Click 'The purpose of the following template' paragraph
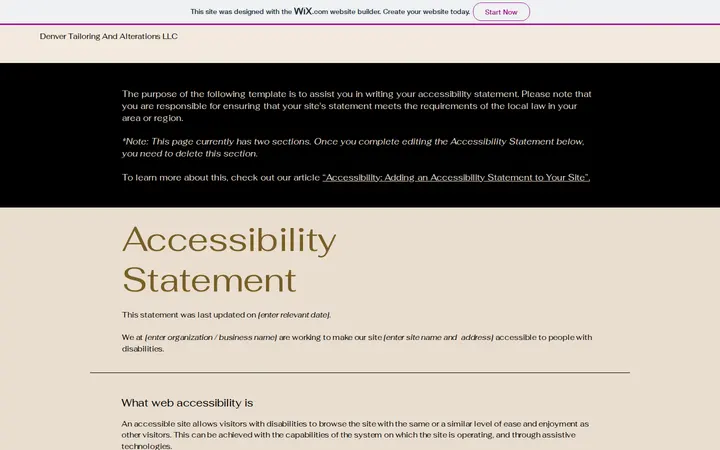The image size is (720, 450). click(x=356, y=106)
